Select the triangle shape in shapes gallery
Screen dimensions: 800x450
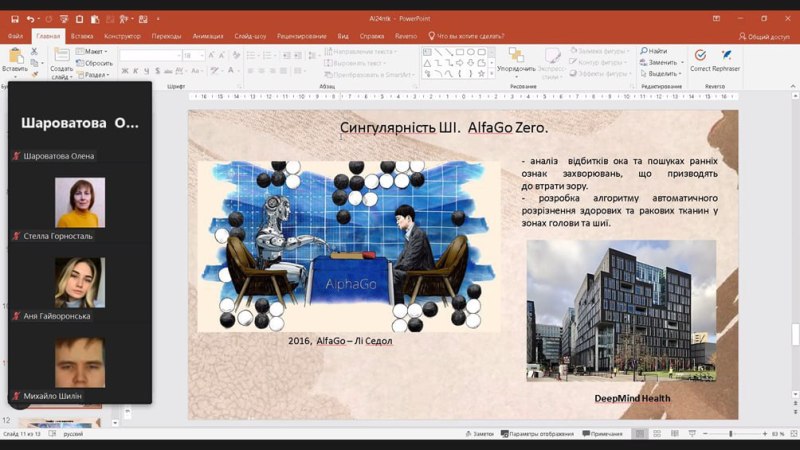tap(428, 63)
